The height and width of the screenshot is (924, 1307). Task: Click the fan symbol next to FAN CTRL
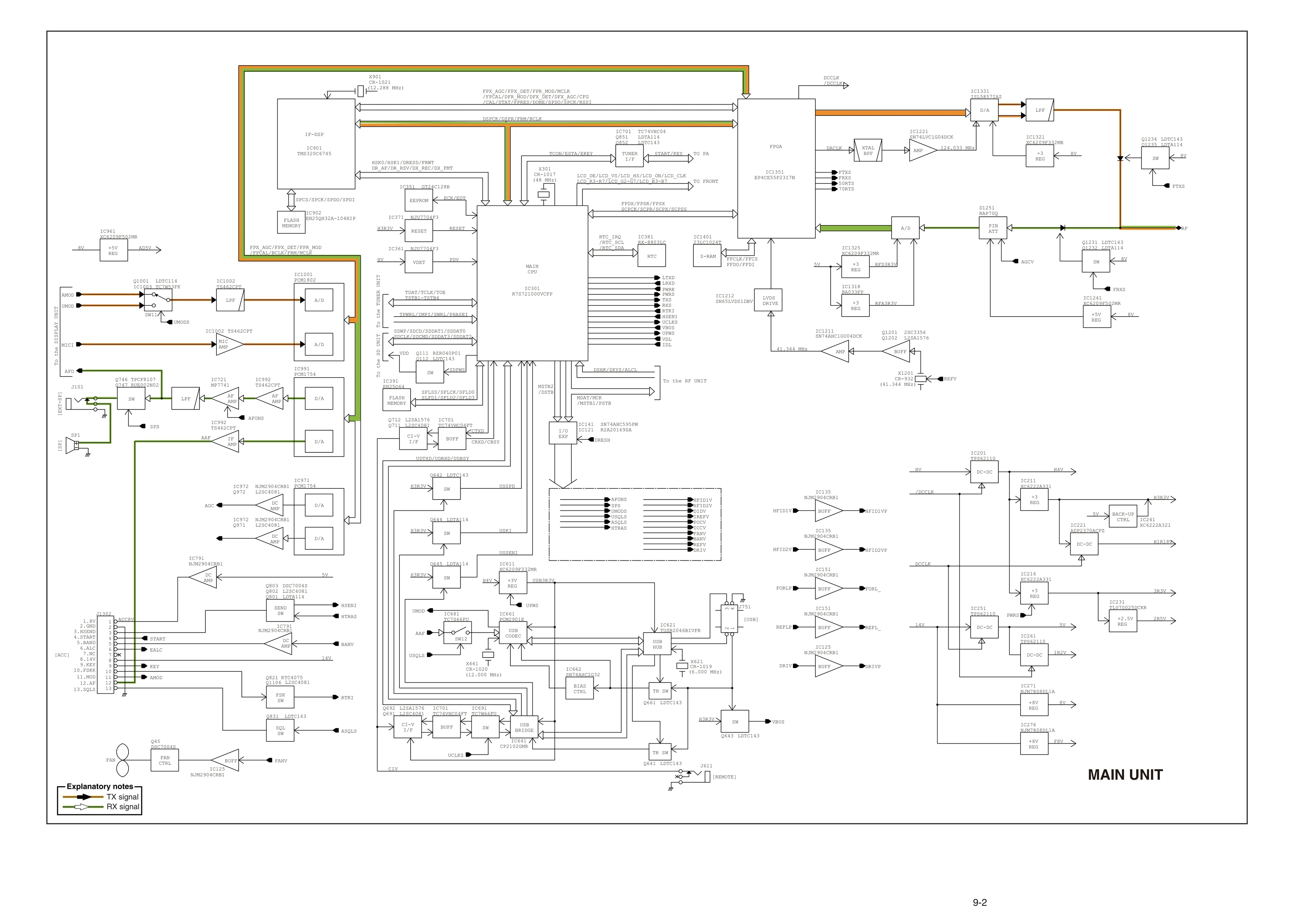point(122,760)
